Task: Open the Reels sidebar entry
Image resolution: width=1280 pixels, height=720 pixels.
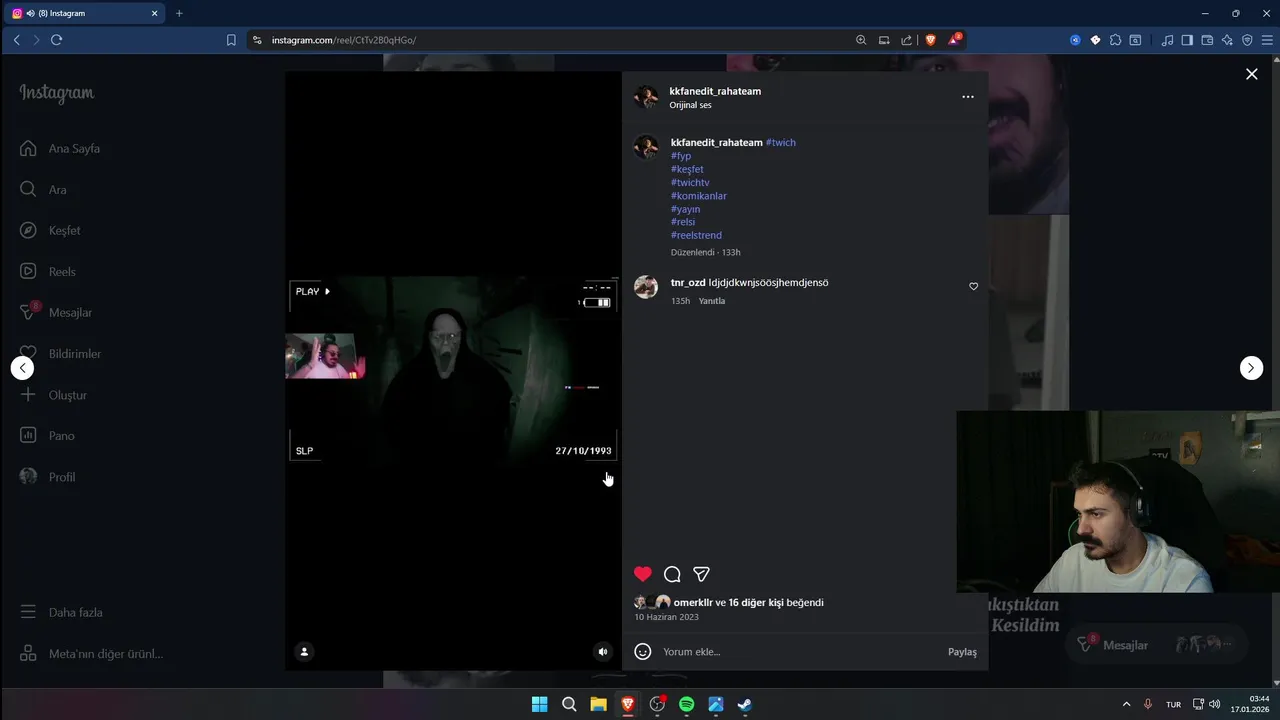Action: point(48,272)
